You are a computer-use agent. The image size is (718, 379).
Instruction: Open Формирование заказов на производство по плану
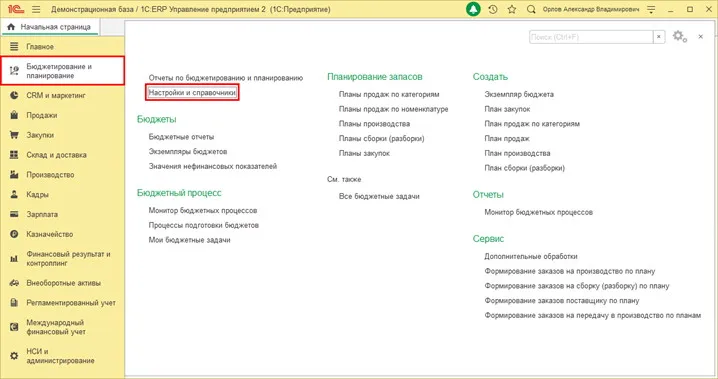(570, 271)
